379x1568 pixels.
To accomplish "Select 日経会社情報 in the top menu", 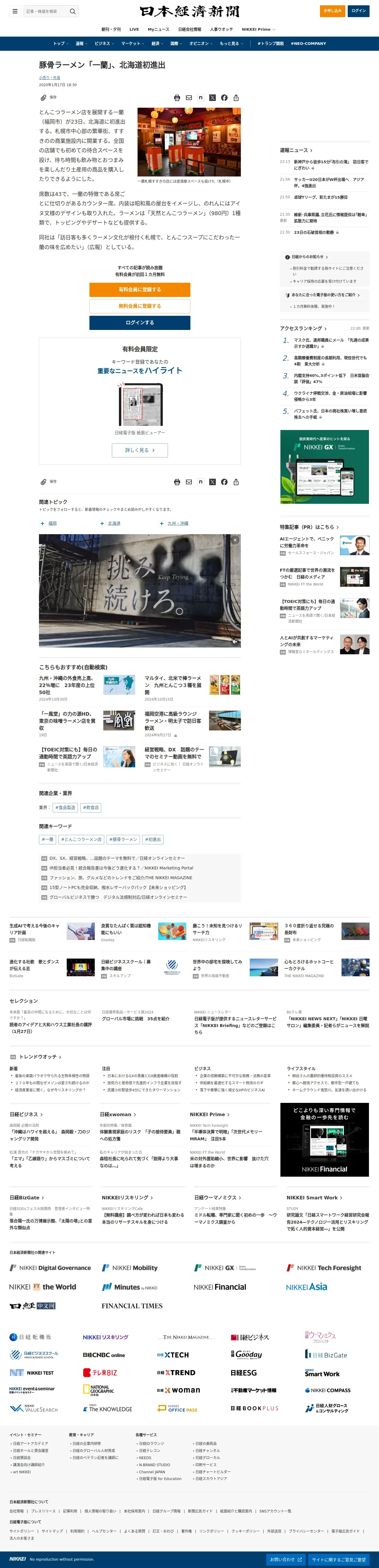I will point(189,29).
